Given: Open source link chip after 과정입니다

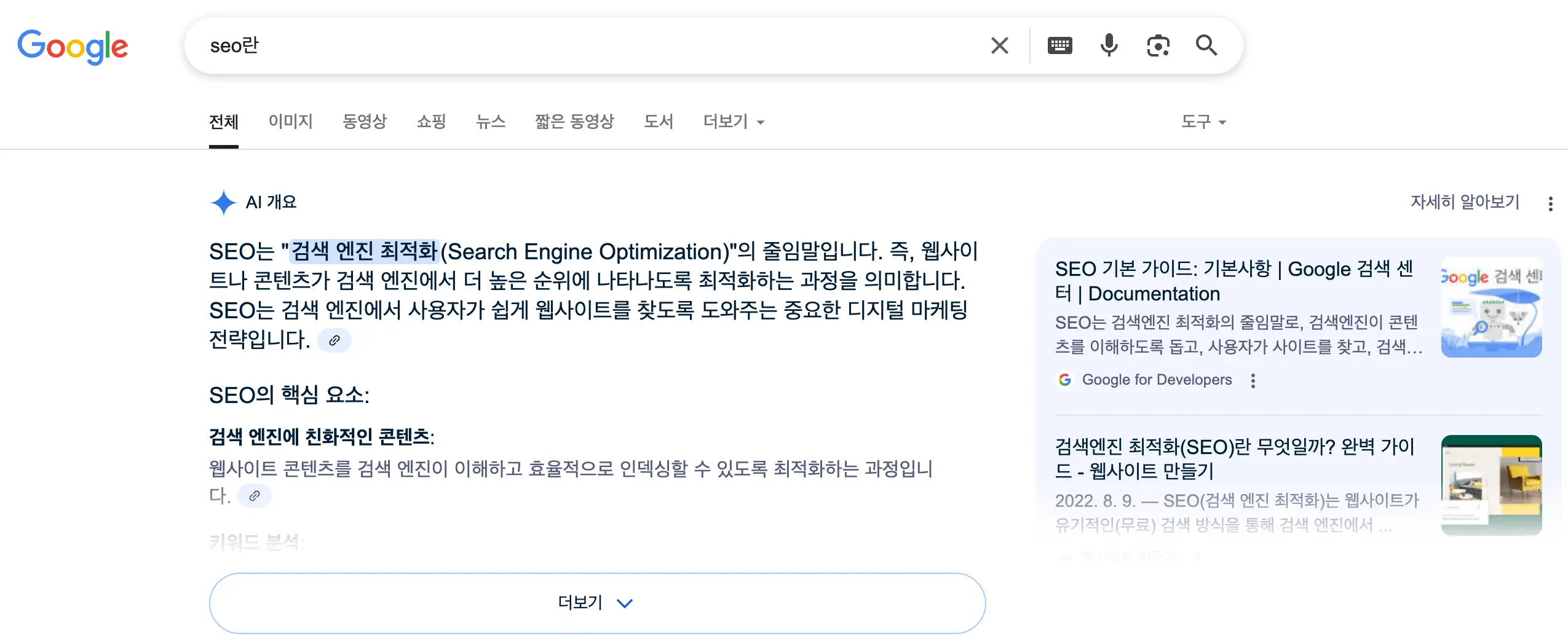Looking at the screenshot, I should pos(254,496).
